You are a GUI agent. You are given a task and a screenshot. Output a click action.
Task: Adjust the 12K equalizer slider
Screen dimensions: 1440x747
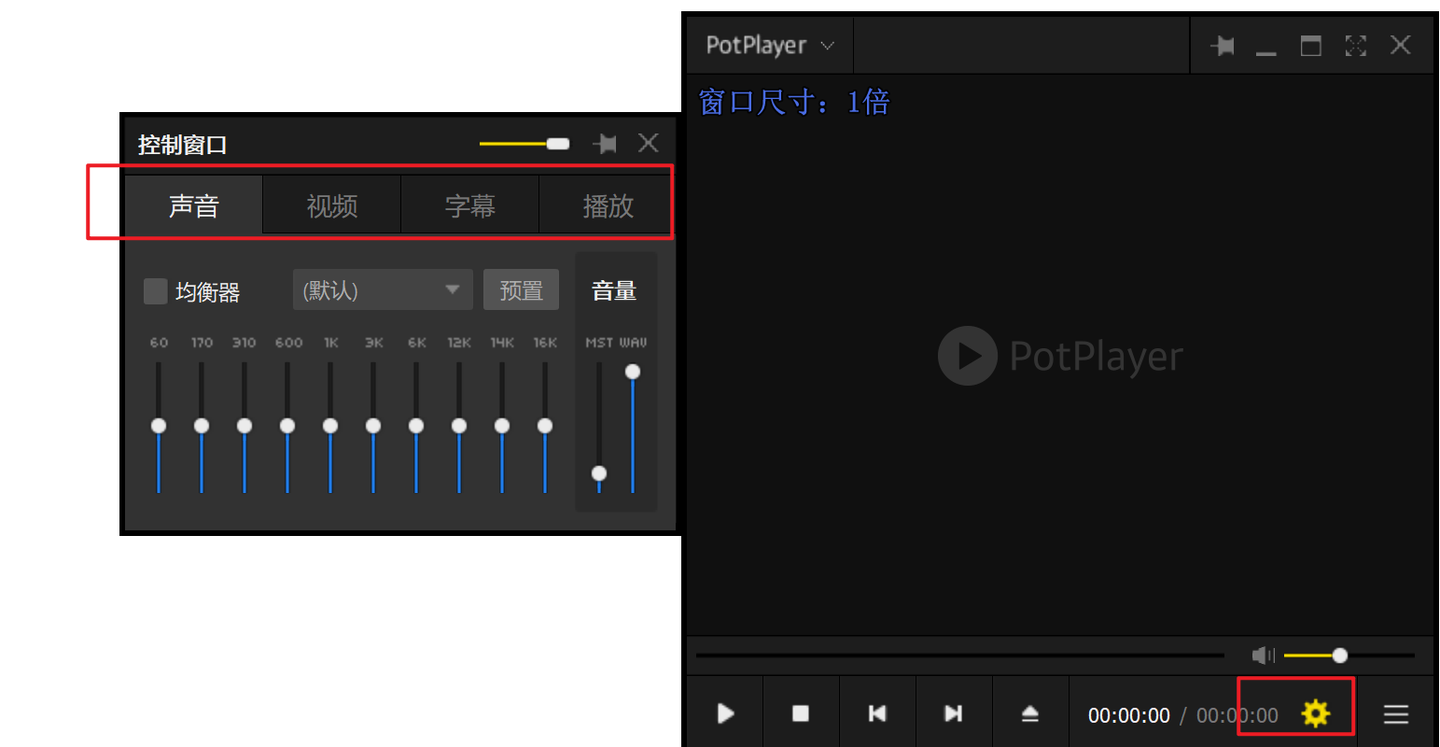point(459,427)
